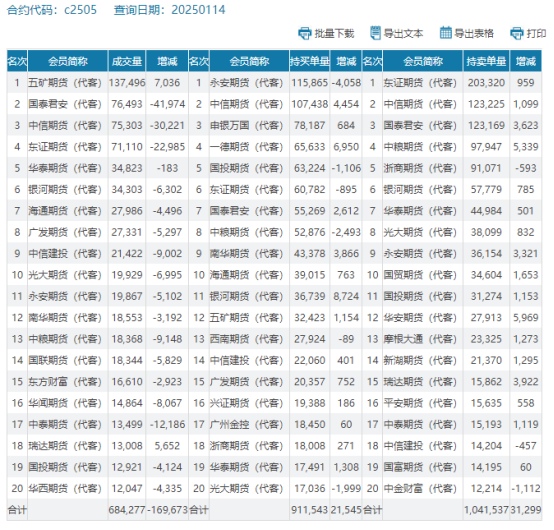
Task: Select 华闻期货 member name
Action: 65,403
